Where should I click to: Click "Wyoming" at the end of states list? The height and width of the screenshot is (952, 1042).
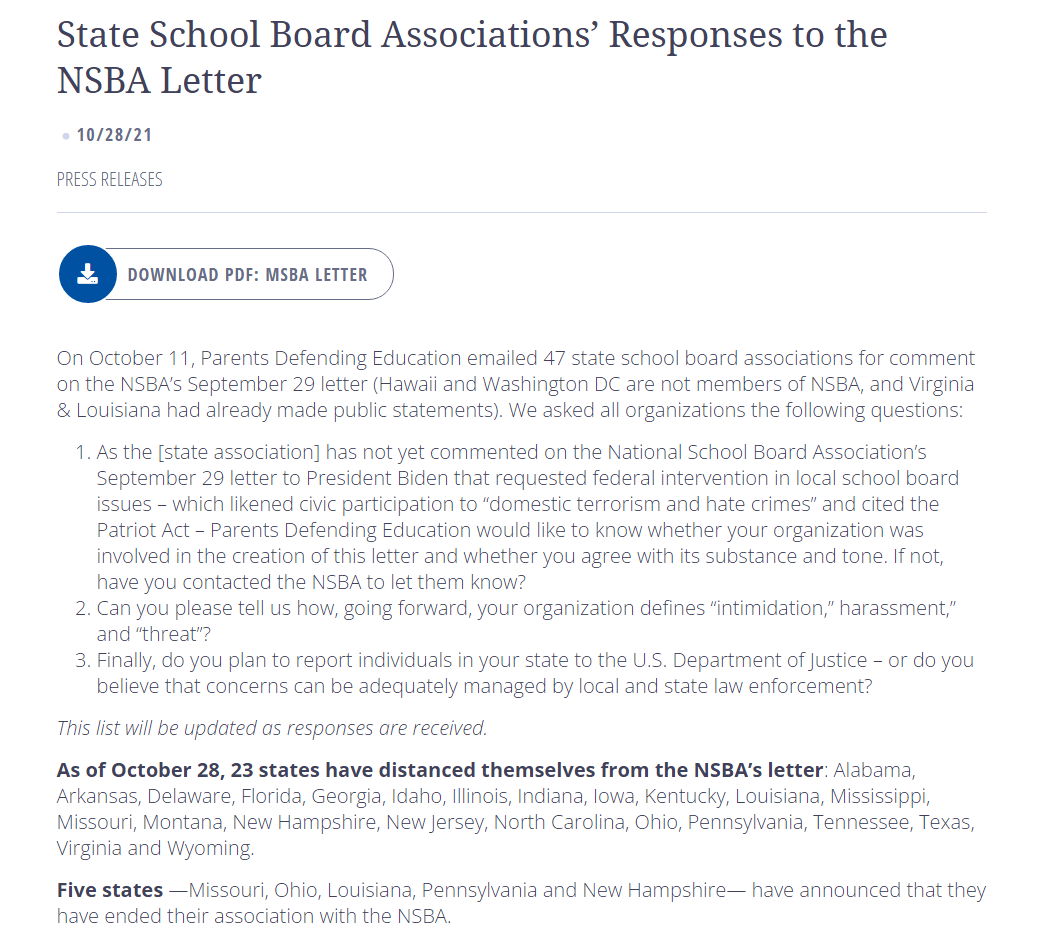click(213, 848)
